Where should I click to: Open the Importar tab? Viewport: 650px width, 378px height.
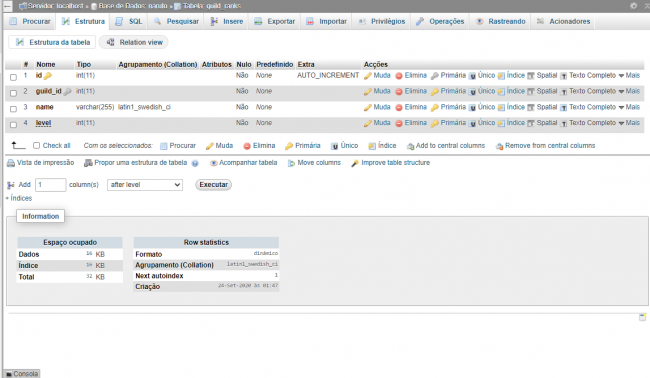(x=327, y=22)
